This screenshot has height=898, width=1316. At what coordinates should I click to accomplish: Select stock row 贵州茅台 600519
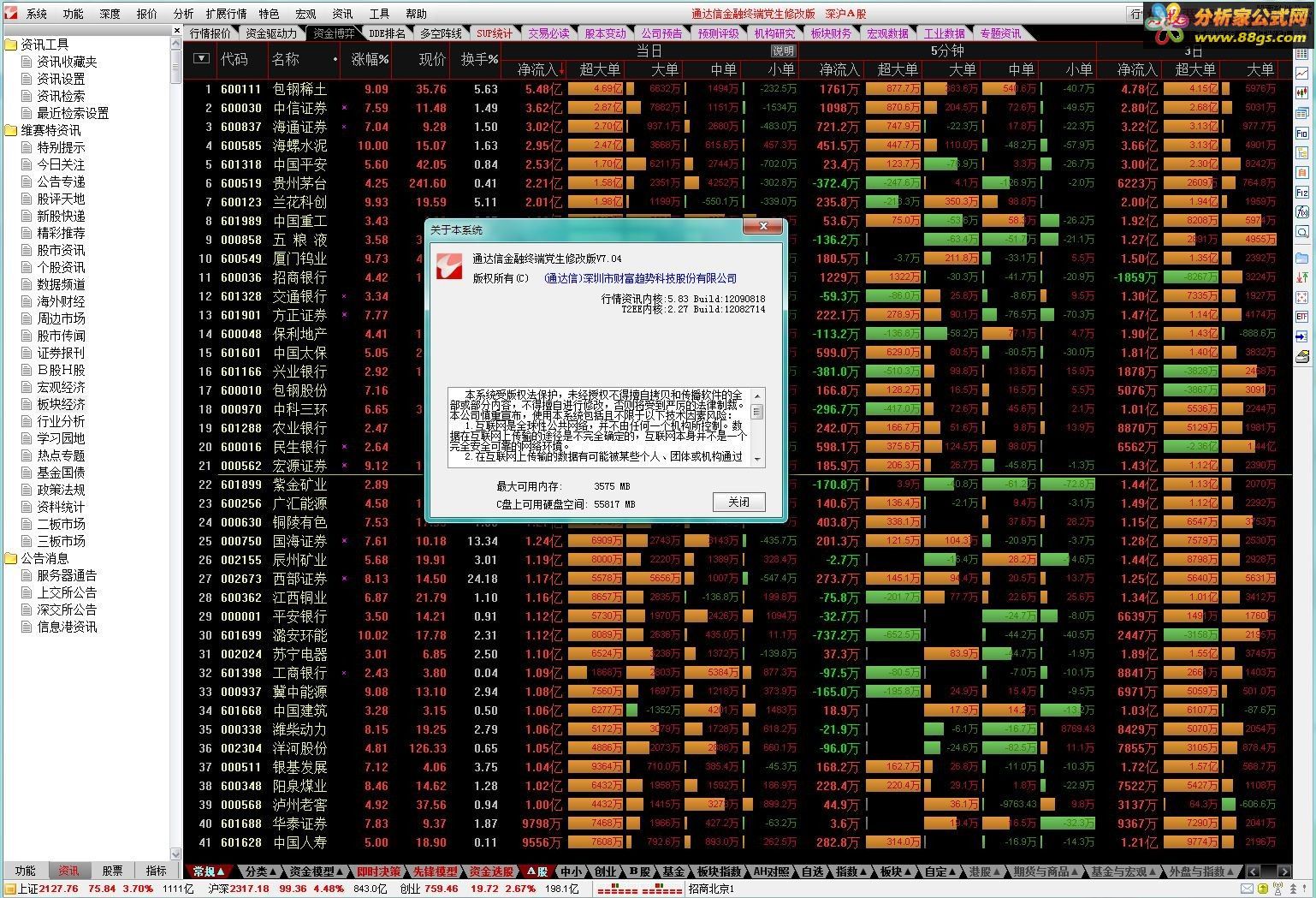[x=736, y=183]
